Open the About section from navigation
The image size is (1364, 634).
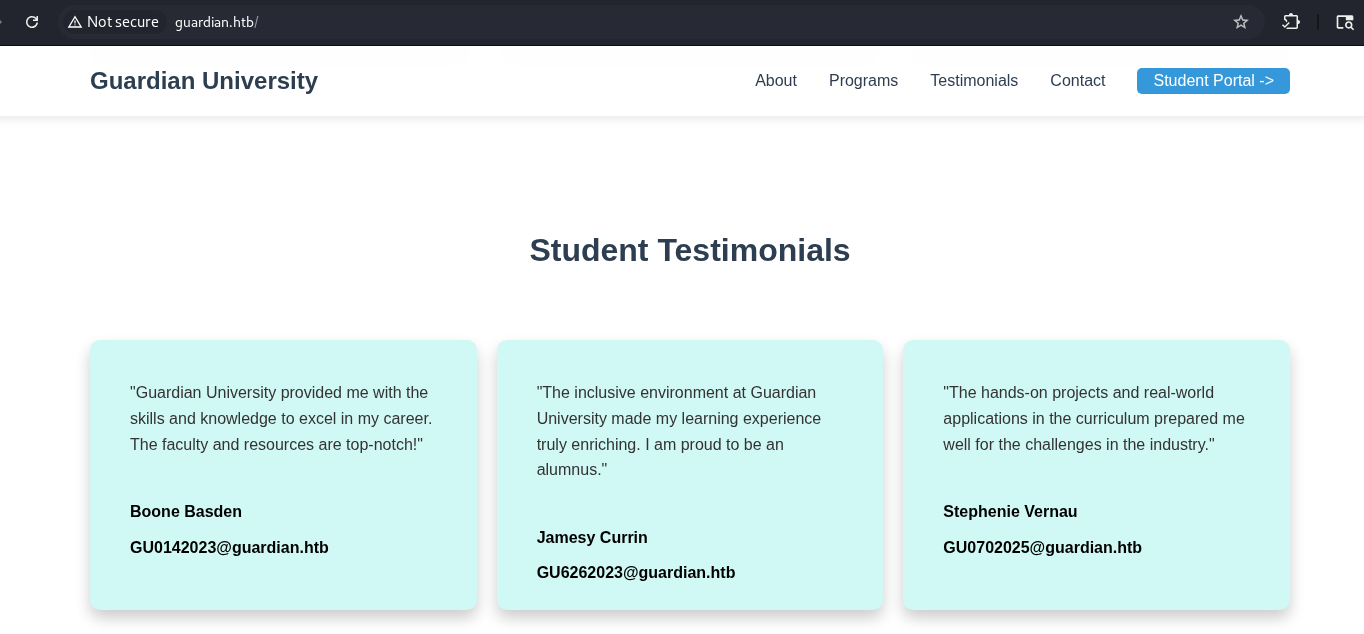point(775,81)
